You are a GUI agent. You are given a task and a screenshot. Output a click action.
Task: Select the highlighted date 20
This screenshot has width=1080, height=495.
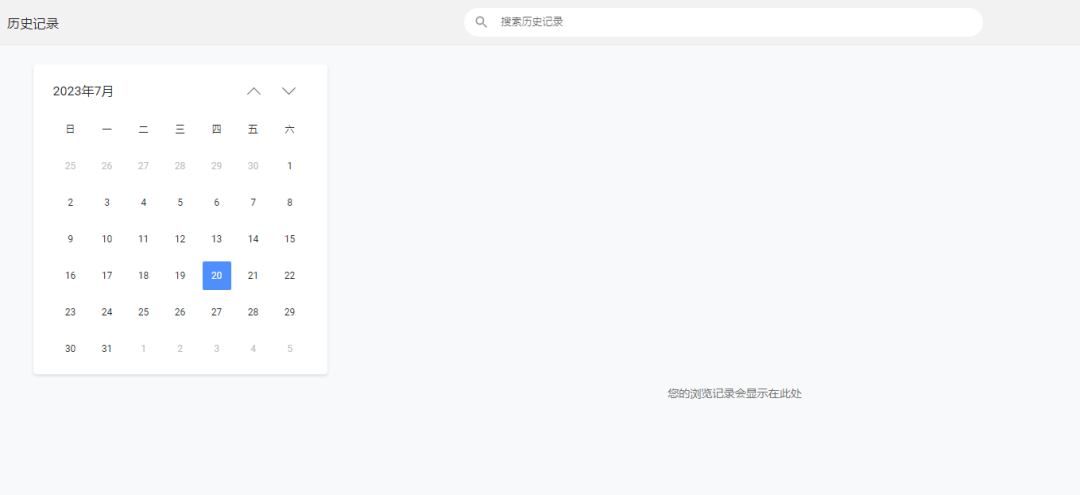(217, 276)
